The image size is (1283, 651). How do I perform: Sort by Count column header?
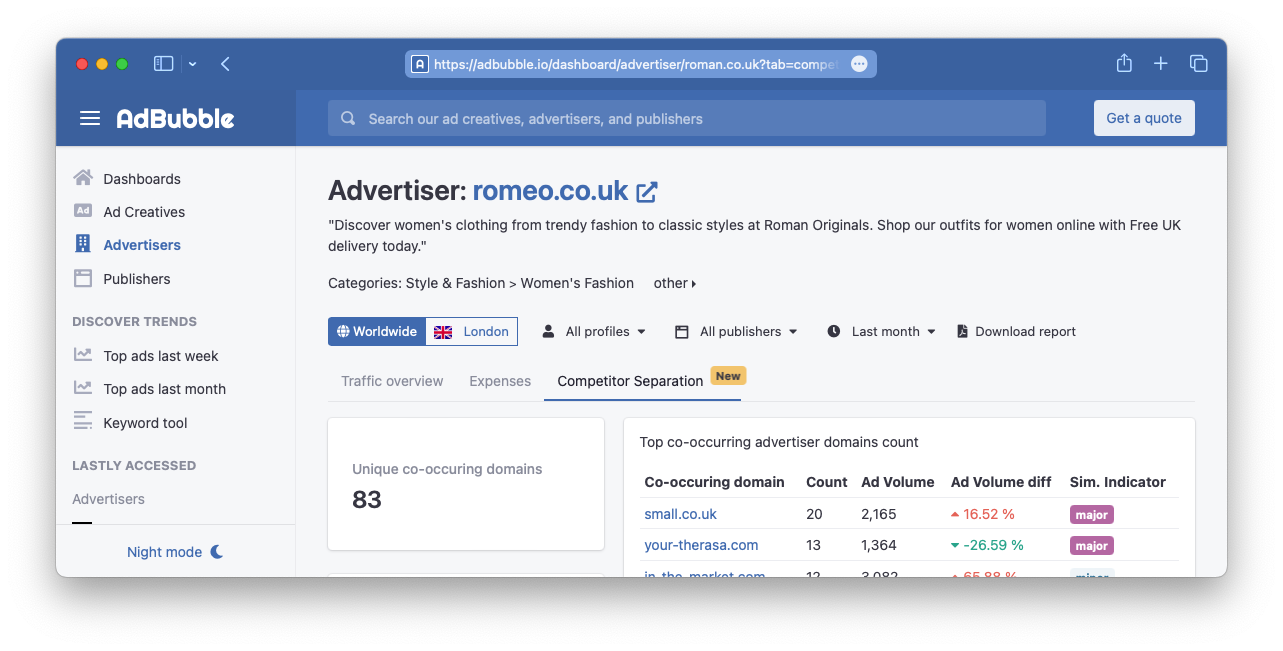[x=827, y=482]
